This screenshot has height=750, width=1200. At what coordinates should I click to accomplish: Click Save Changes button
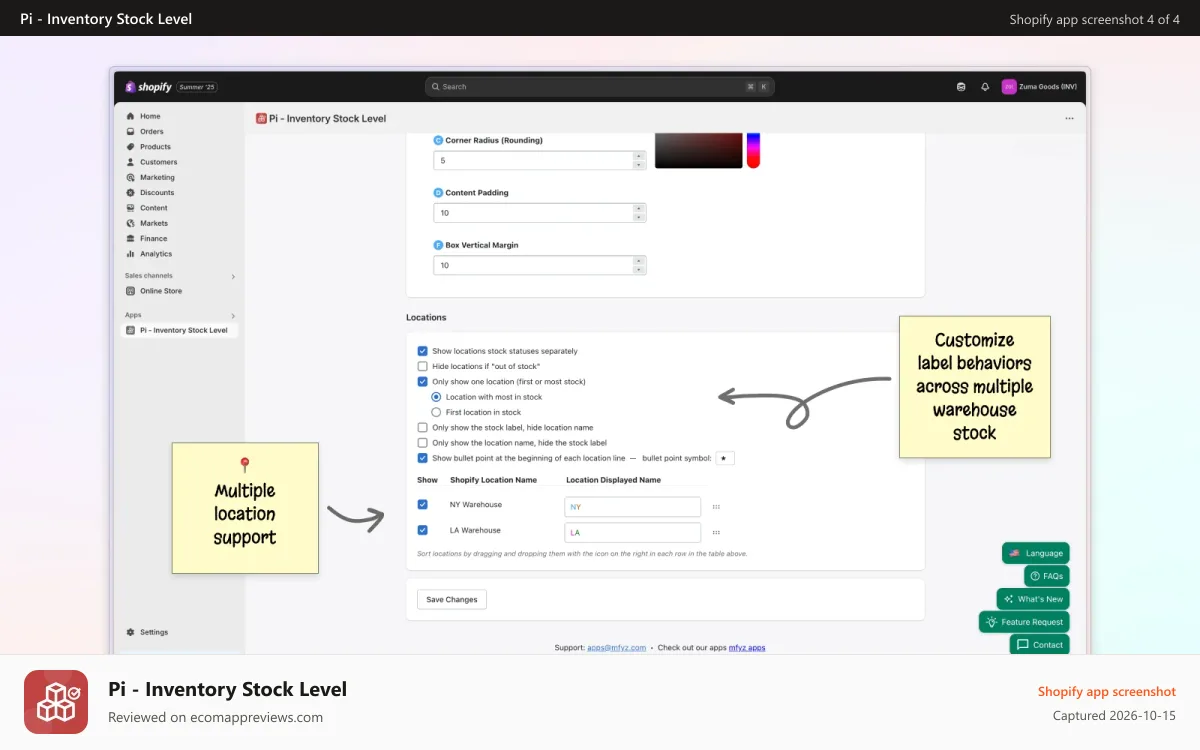click(x=451, y=599)
